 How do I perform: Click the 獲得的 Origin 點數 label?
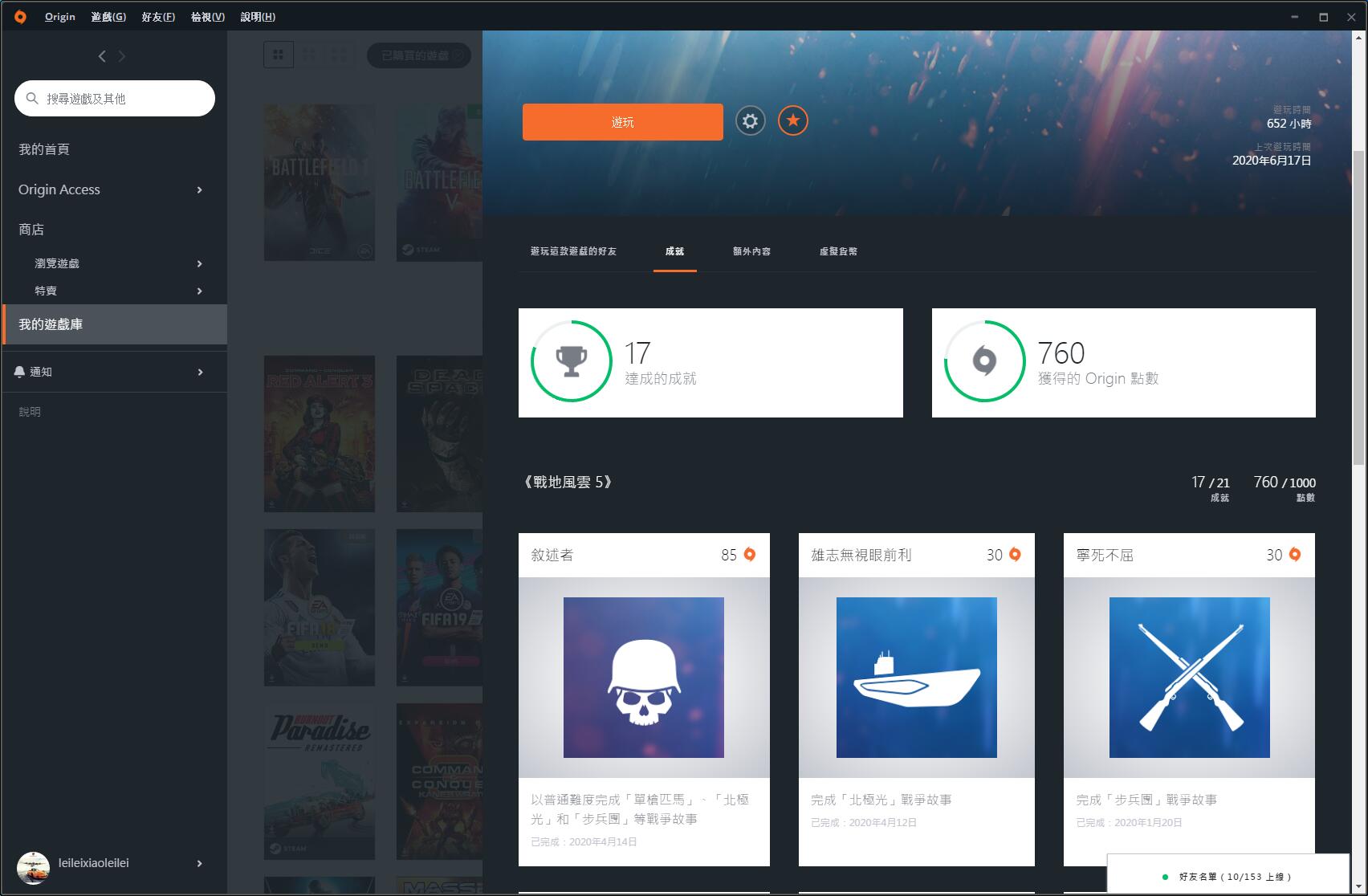pyautogui.click(x=1098, y=379)
